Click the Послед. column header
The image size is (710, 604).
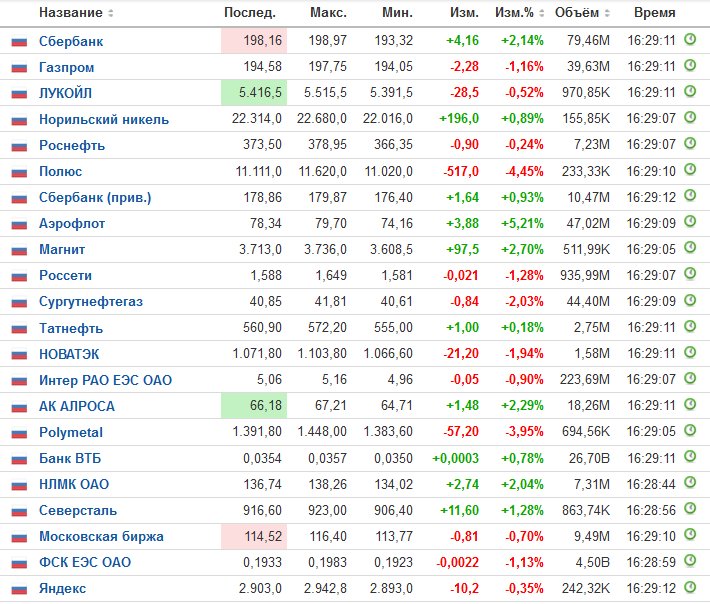(250, 13)
